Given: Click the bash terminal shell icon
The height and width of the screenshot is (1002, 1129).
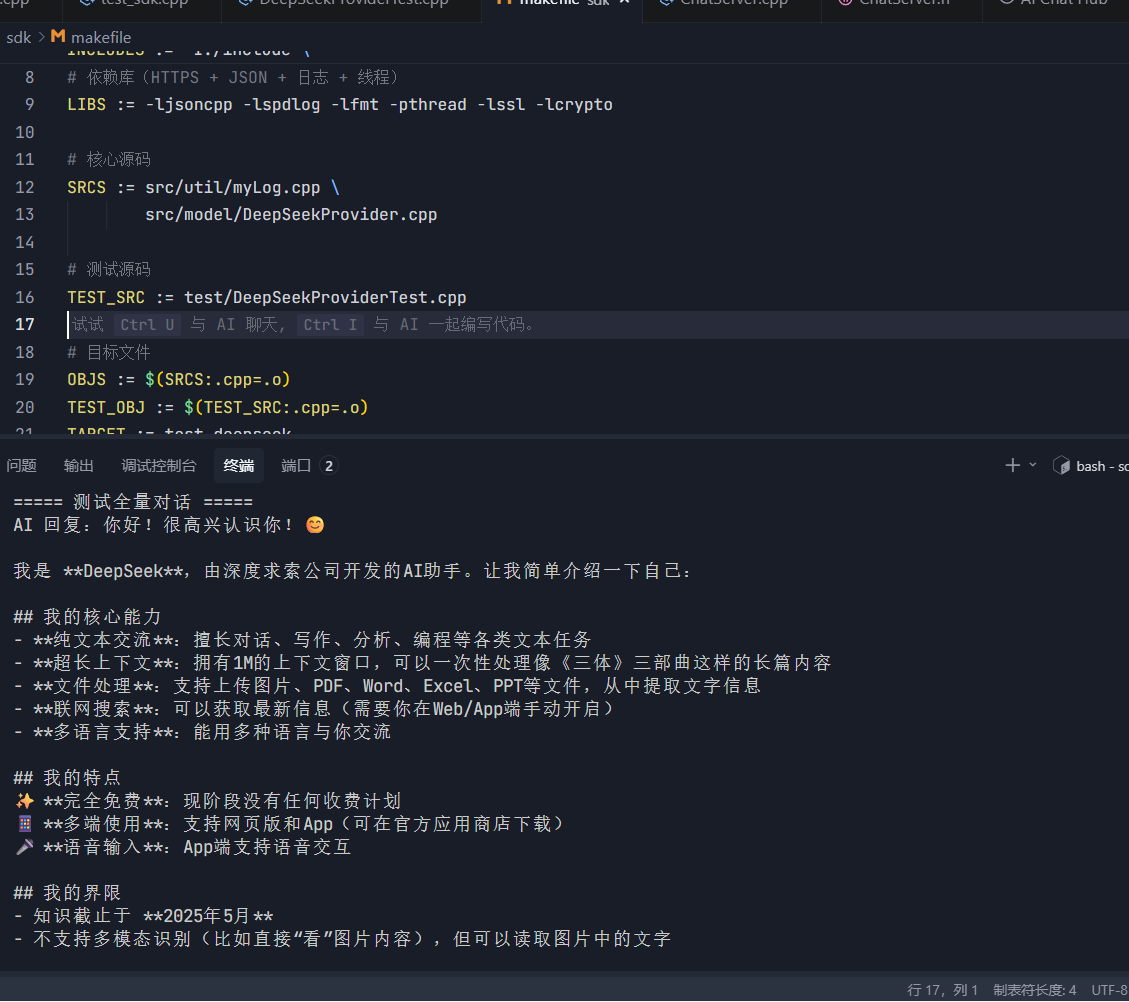Looking at the screenshot, I should [x=1061, y=466].
